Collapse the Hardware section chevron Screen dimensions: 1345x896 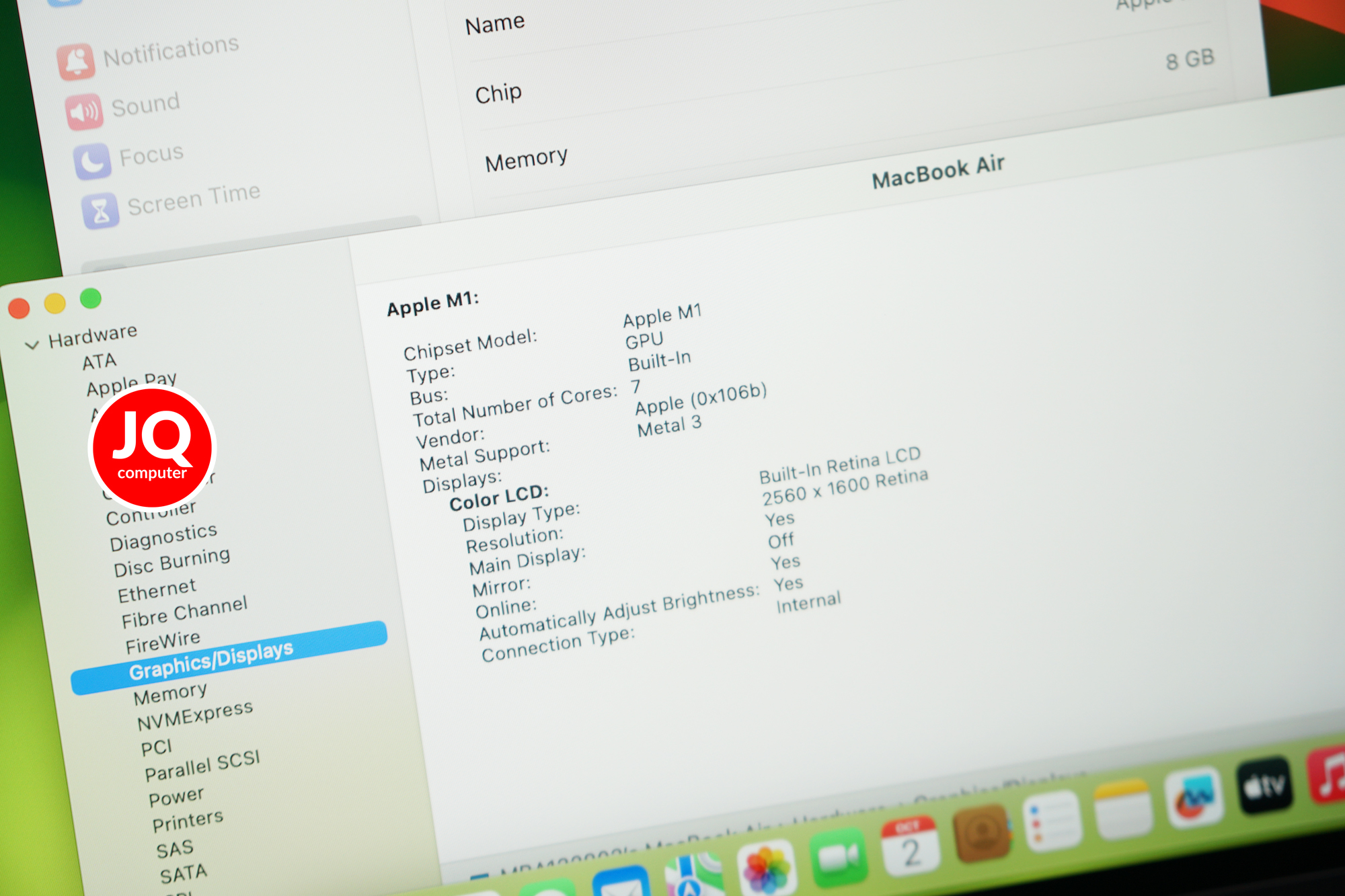tap(32, 345)
